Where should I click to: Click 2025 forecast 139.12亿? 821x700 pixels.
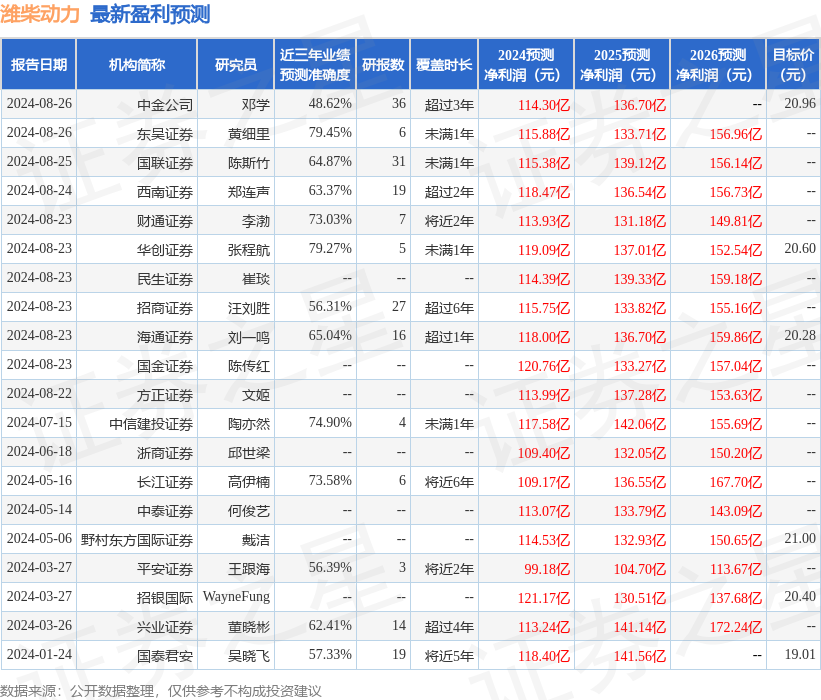(x=640, y=163)
